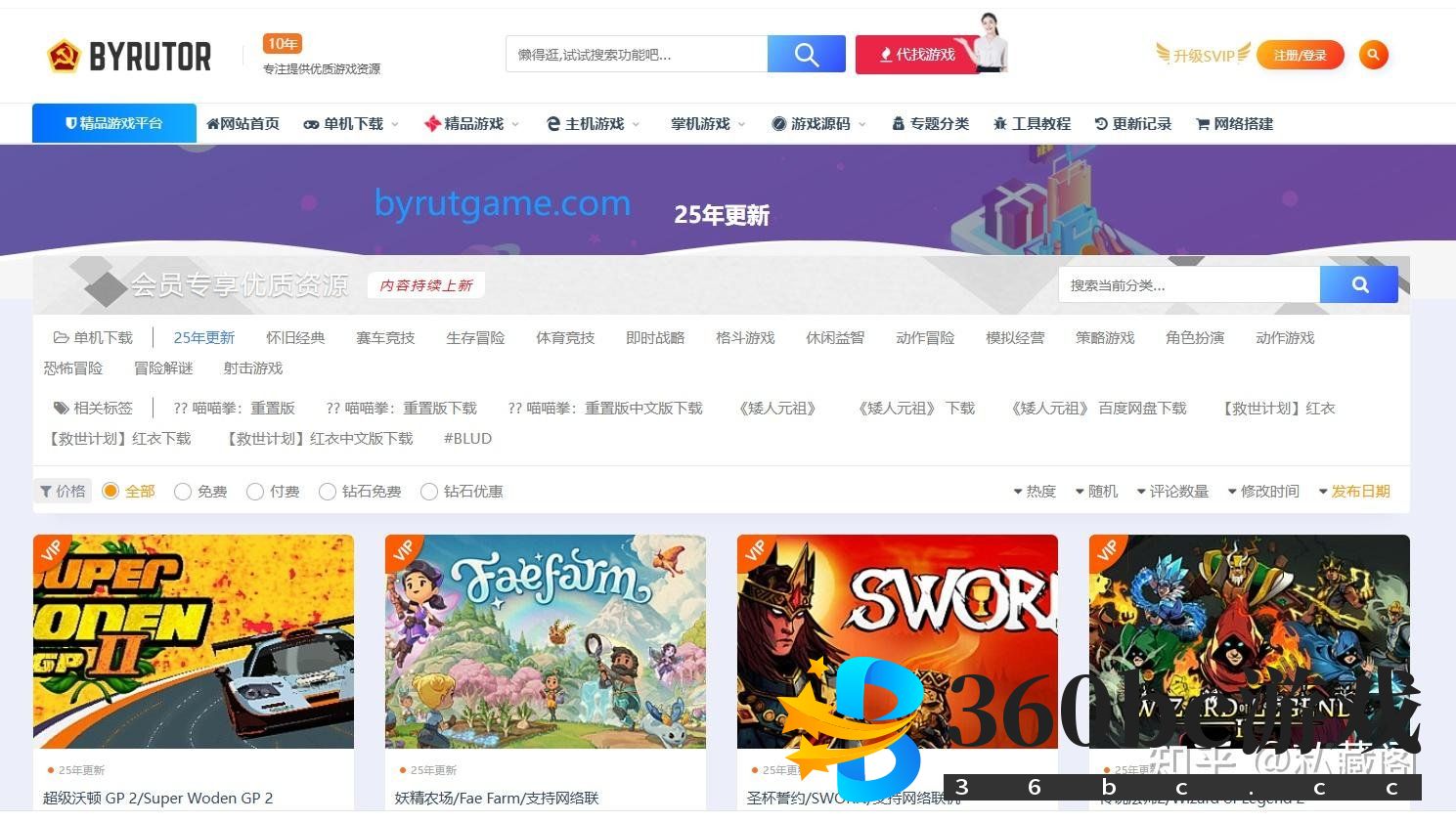Open 网络搭建 cart icon link
This screenshot has width=1456, height=822.
pos(1234,124)
